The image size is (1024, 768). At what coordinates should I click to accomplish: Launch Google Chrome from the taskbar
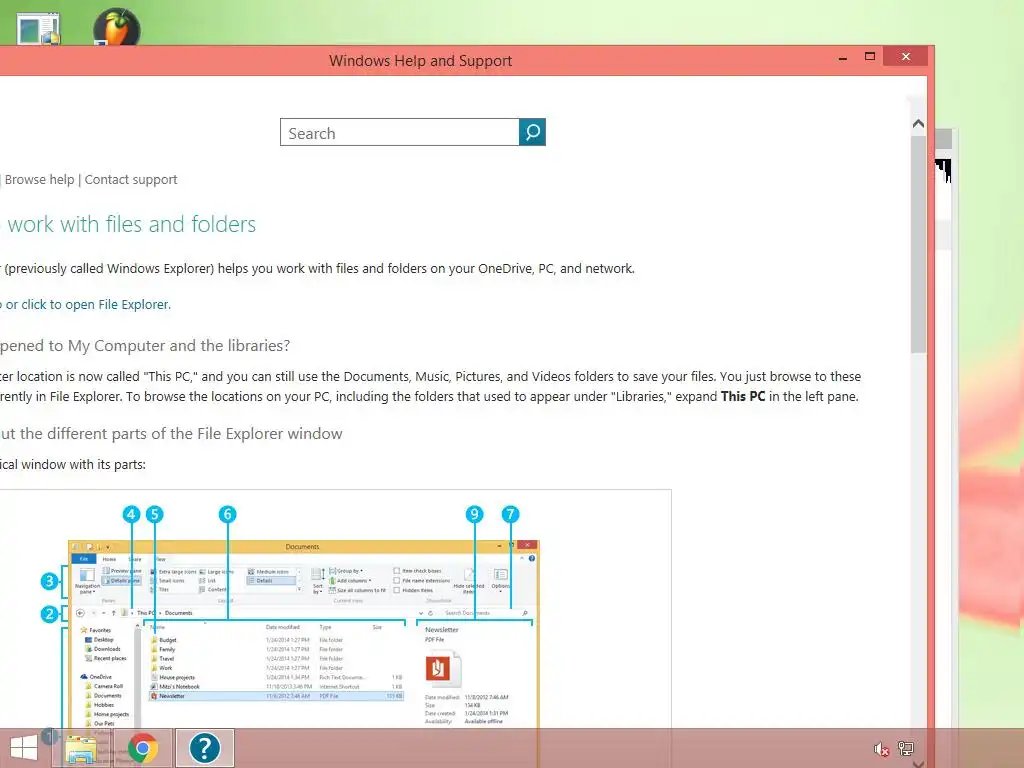[143, 748]
